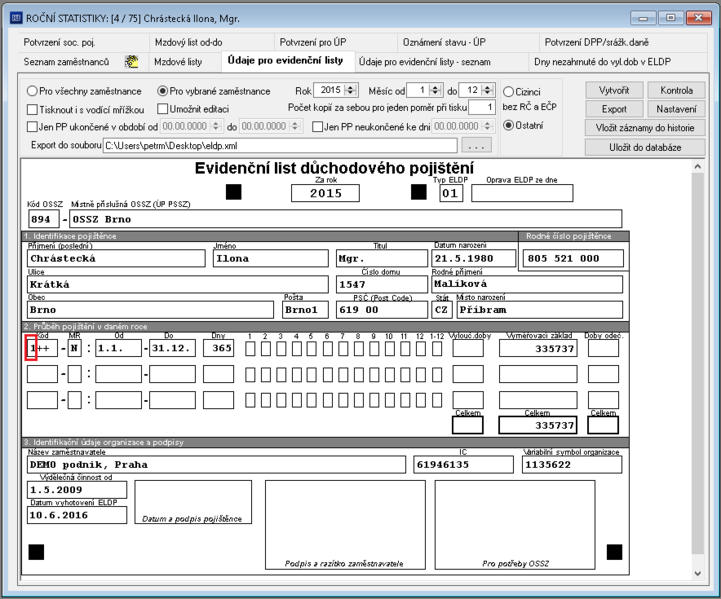Screen dimensions: 721x599
Task: Click the Variabilní symbol 1135622 field
Action: tap(572, 464)
